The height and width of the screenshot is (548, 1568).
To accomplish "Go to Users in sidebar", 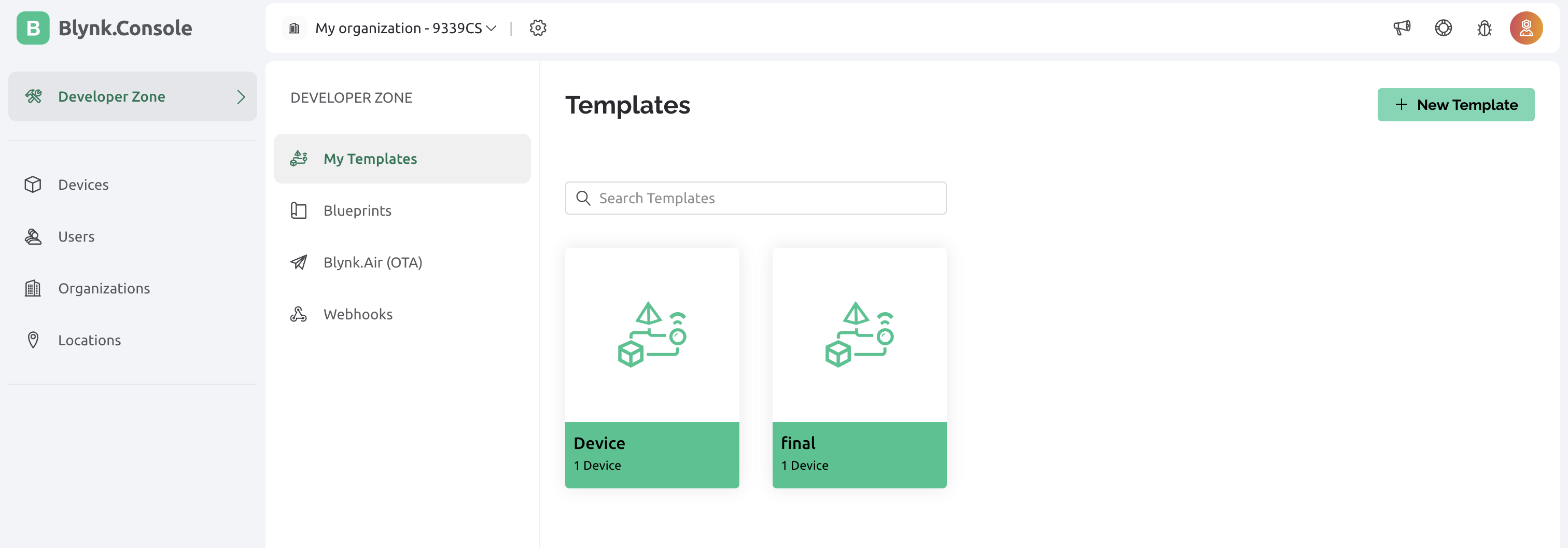I will pyautogui.click(x=133, y=236).
